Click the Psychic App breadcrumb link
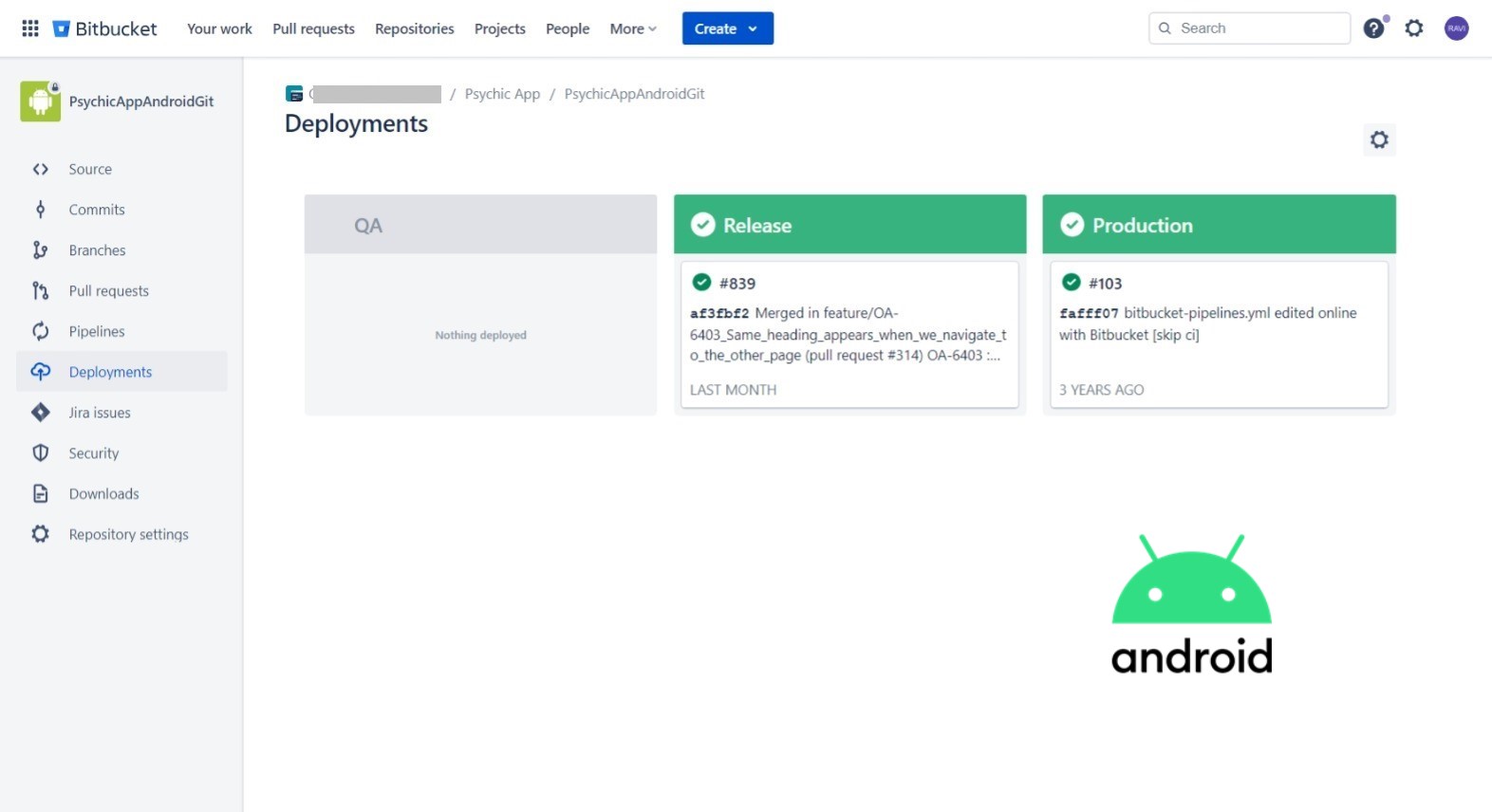The image size is (1492, 812). (x=502, y=94)
